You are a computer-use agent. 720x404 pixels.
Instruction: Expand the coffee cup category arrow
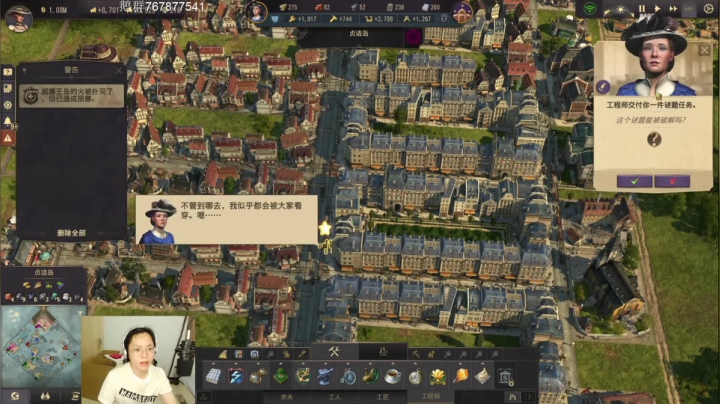click(x=393, y=365)
